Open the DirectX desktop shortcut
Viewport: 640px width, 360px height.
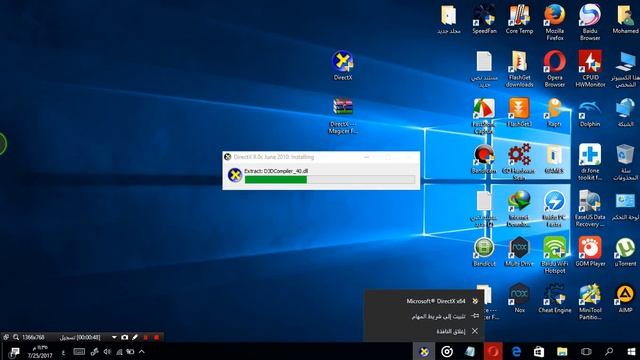(x=342, y=65)
